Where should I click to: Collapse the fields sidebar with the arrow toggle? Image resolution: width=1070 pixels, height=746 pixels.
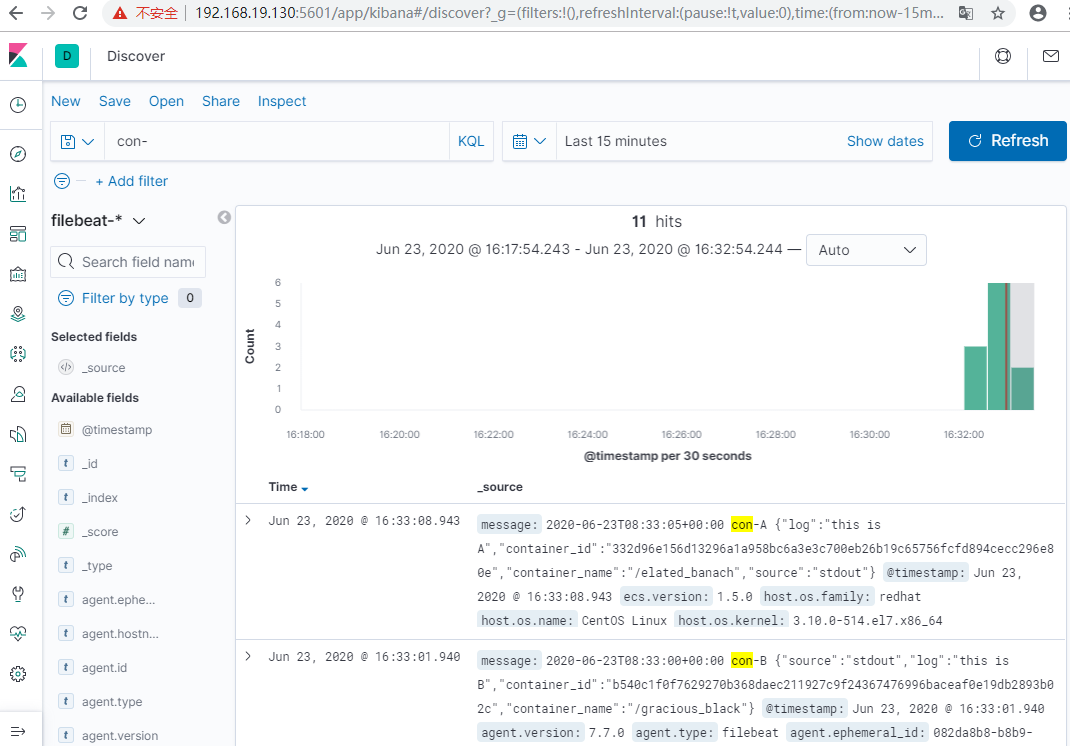coord(223,217)
